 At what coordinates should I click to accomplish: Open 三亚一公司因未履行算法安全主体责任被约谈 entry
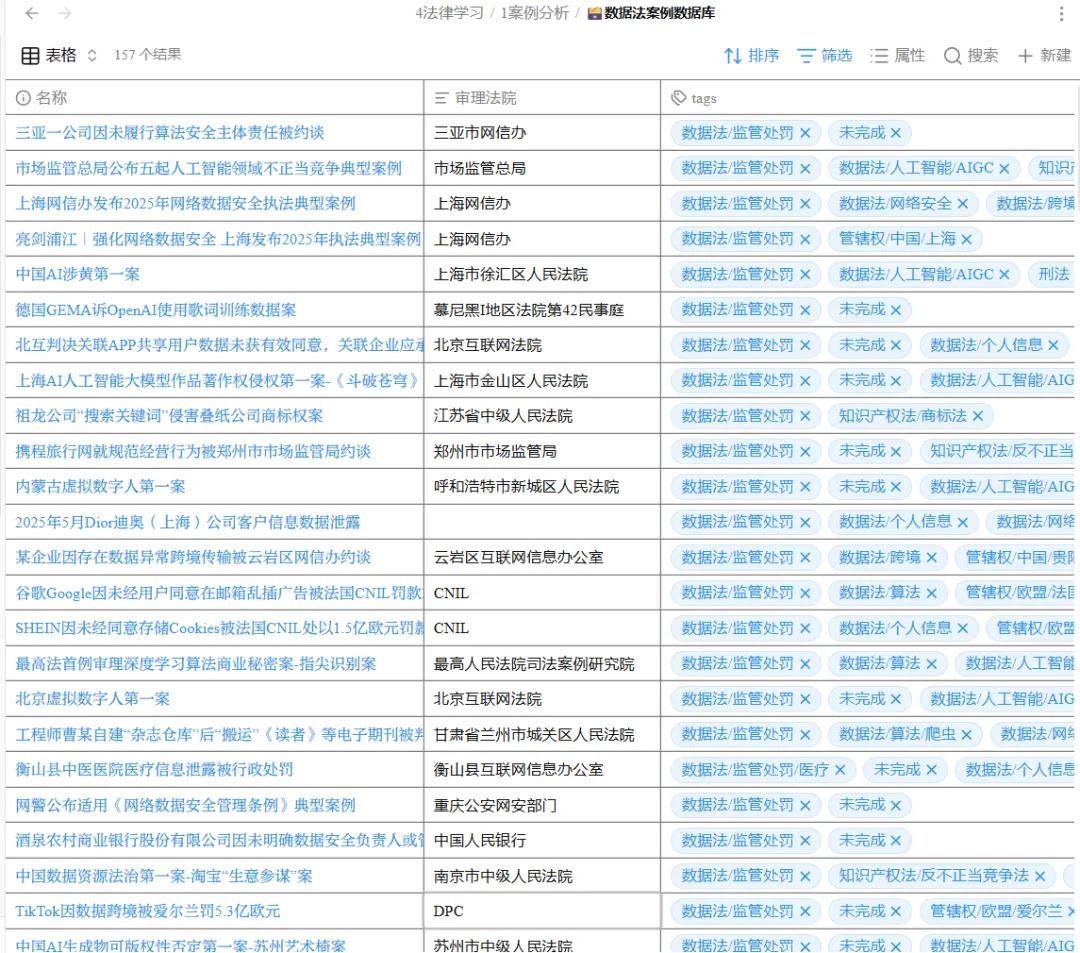169,133
